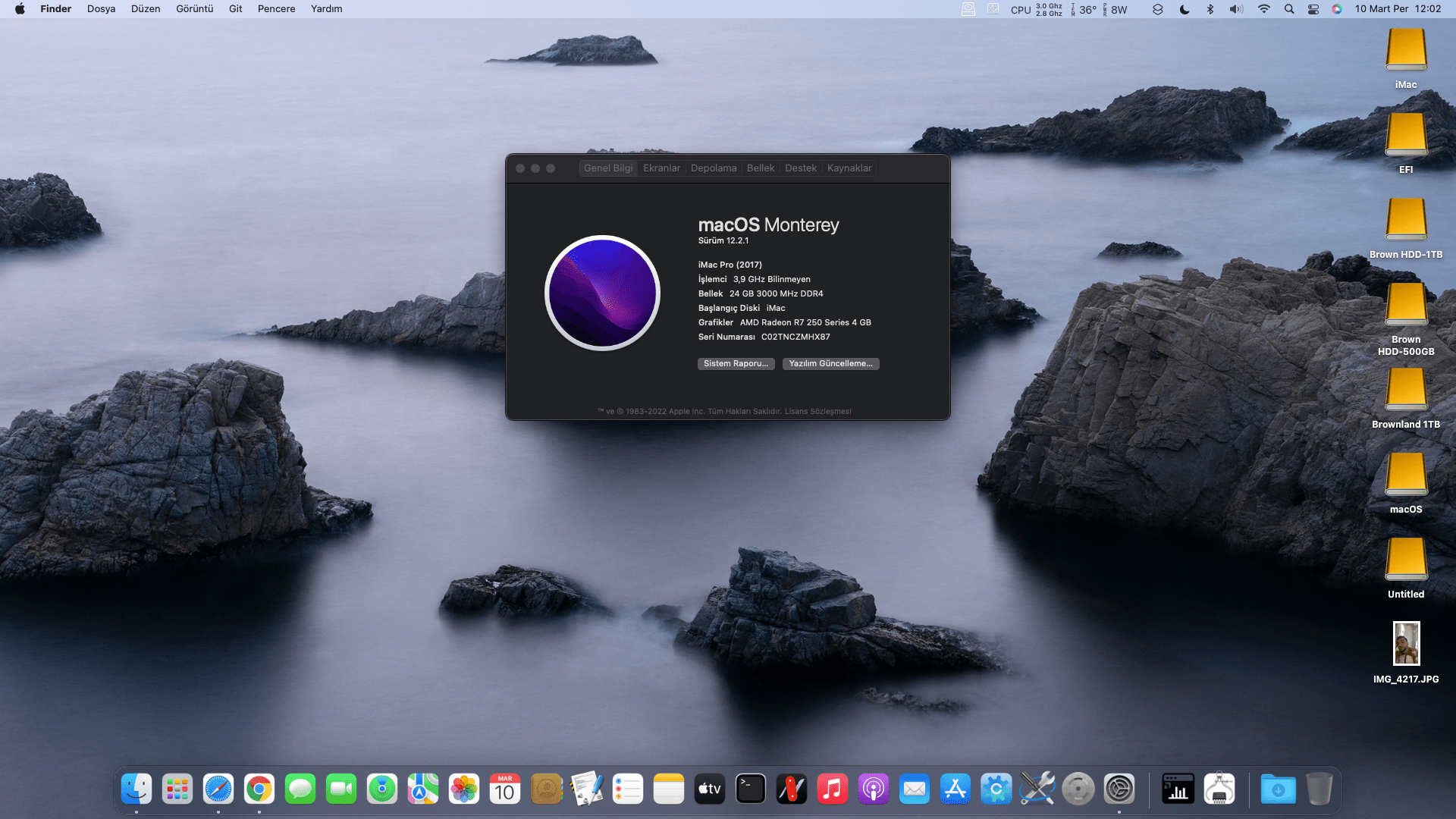1456x819 pixels.
Task: Open the Dosya menu
Action: [x=101, y=9]
